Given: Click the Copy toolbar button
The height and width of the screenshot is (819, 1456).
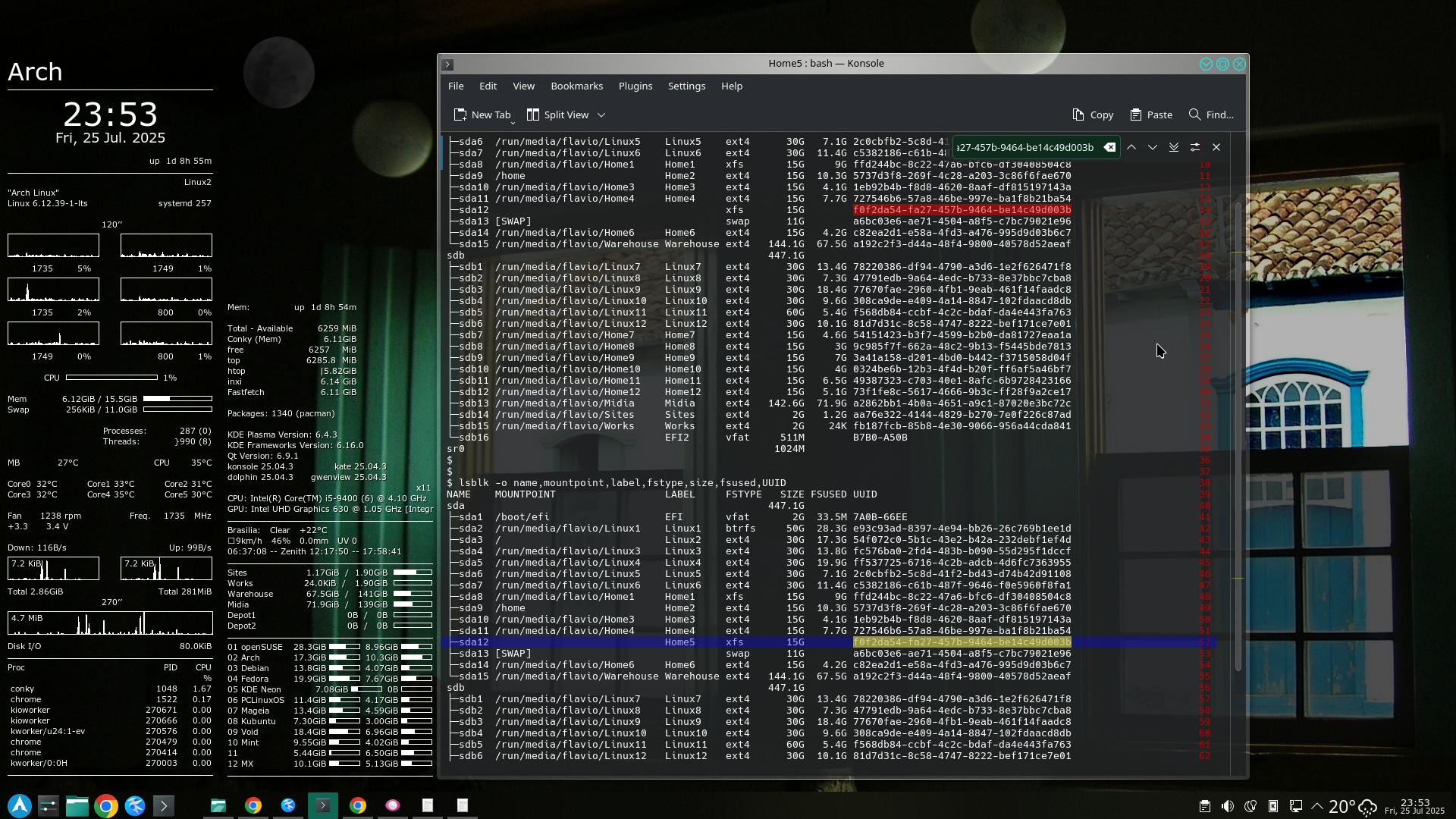Looking at the screenshot, I should click(x=1093, y=115).
